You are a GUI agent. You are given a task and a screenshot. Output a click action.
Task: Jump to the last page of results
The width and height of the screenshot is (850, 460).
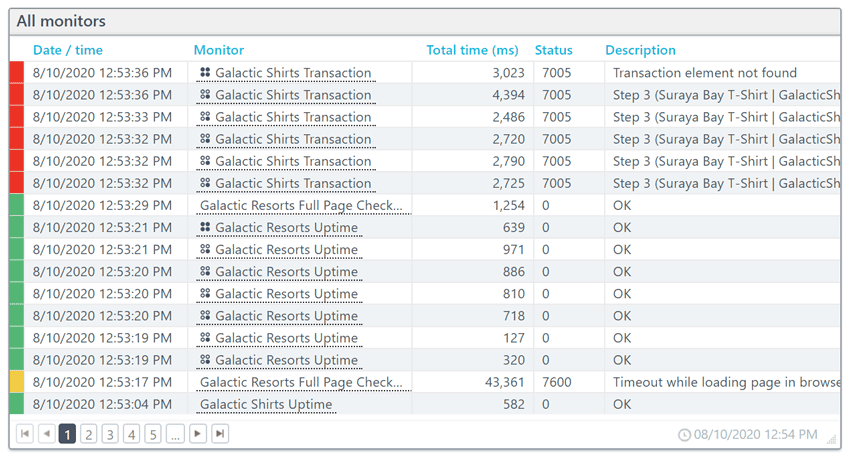point(220,433)
